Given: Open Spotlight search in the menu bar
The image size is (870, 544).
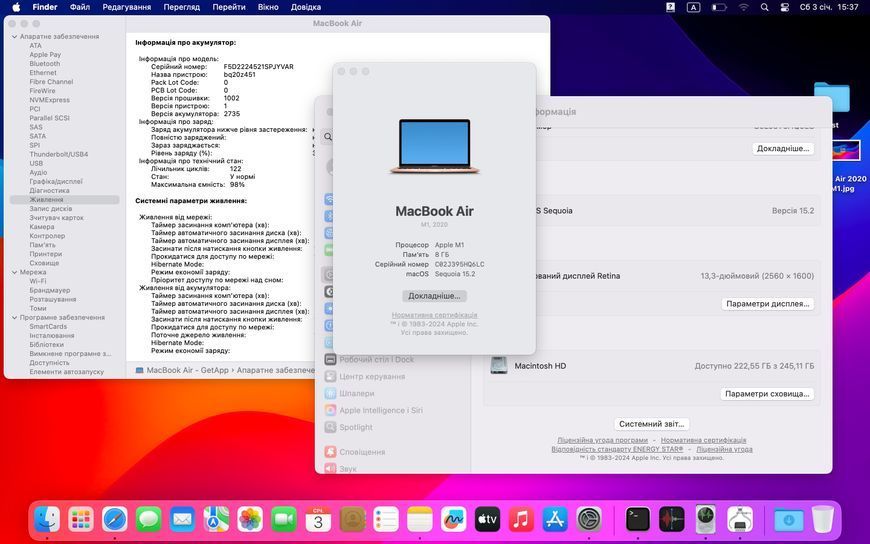Looking at the screenshot, I should pyautogui.click(x=765, y=7).
